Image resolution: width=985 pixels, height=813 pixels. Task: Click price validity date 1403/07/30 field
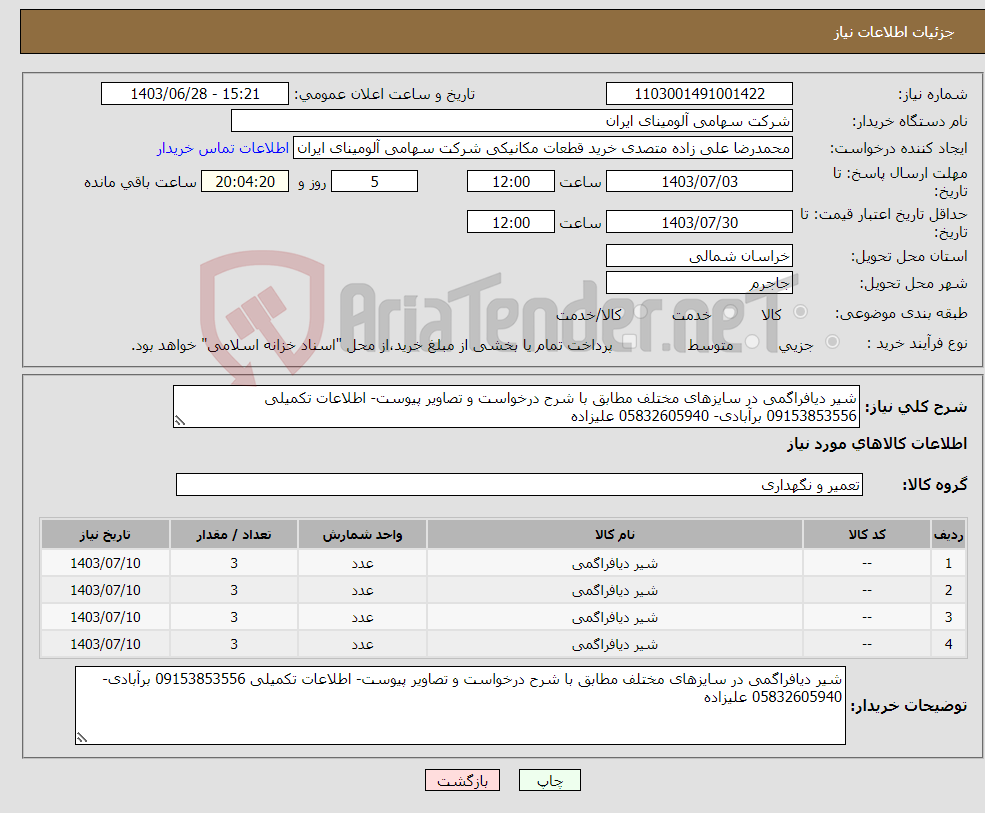(699, 222)
